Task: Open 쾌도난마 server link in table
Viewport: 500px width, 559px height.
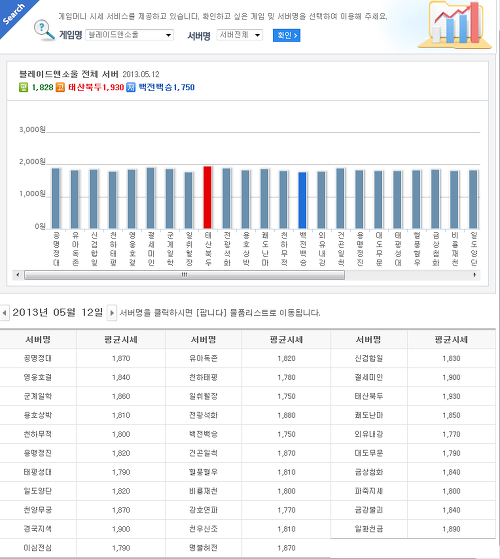Action: coord(368,415)
